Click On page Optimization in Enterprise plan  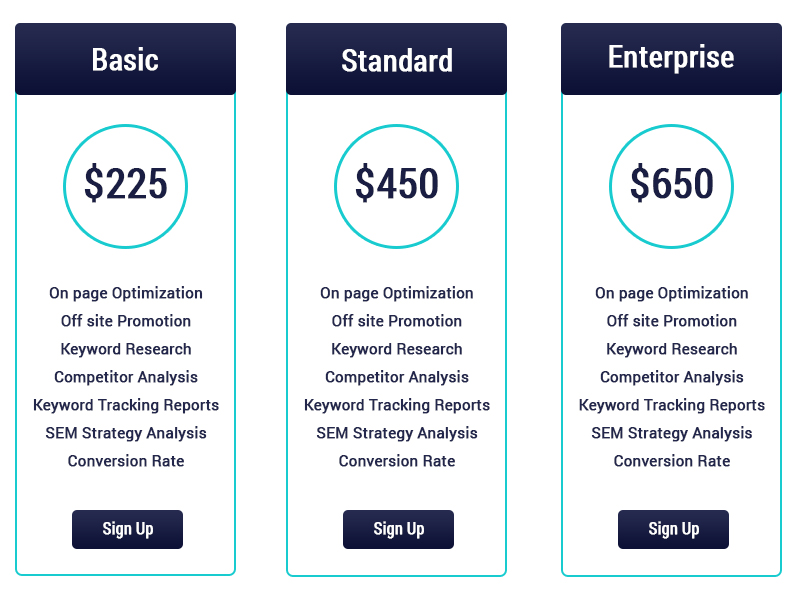[x=671, y=293]
